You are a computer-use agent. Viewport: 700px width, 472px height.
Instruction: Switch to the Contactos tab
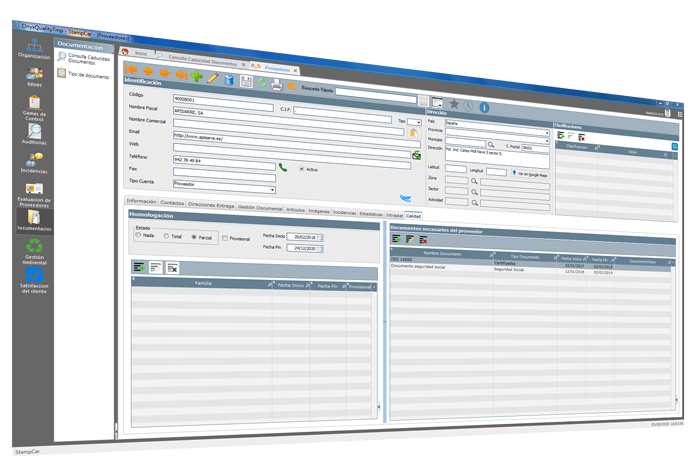coord(172,202)
